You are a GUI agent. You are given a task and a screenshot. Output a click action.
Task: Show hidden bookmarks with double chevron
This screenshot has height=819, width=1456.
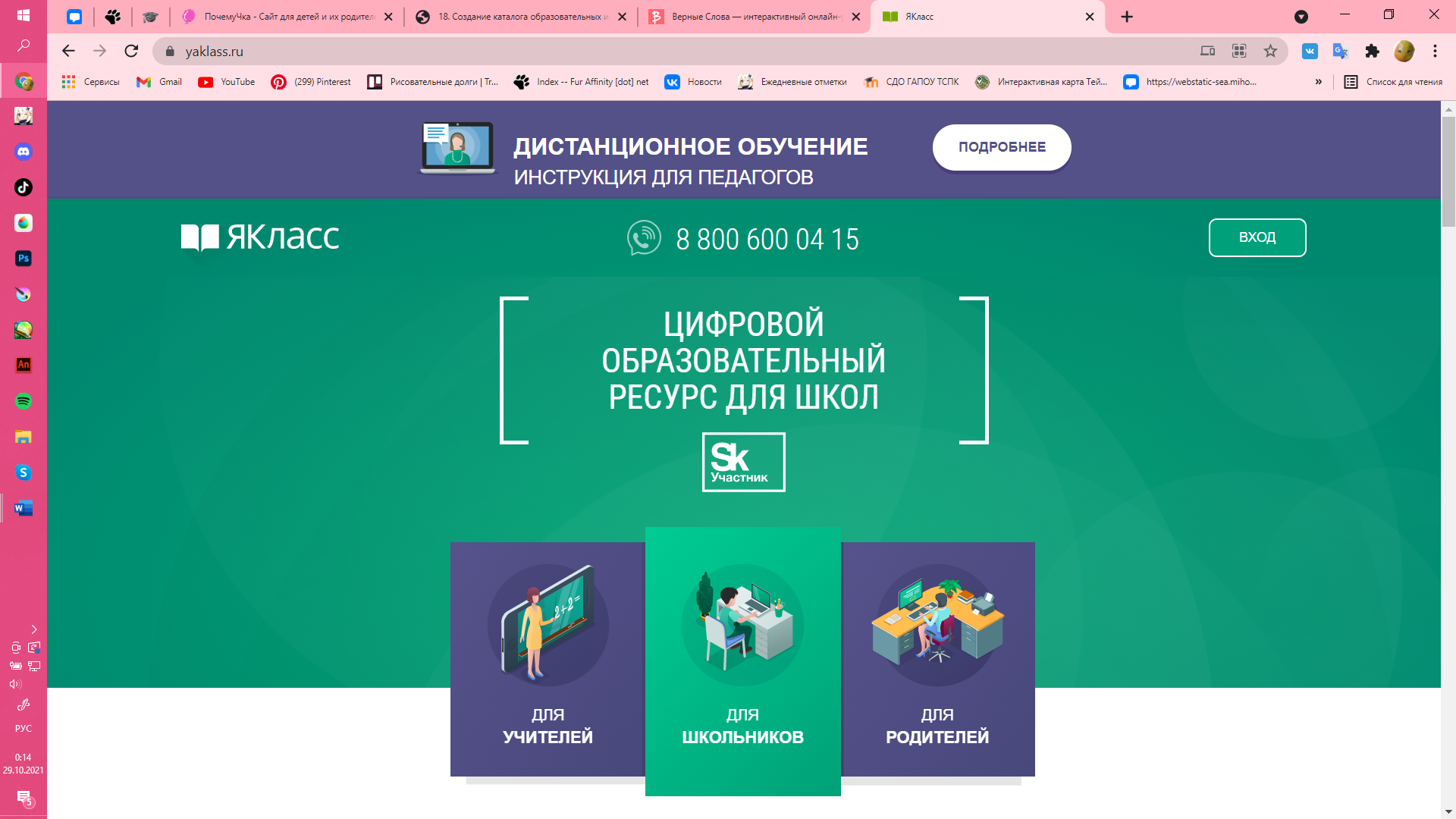[1319, 82]
